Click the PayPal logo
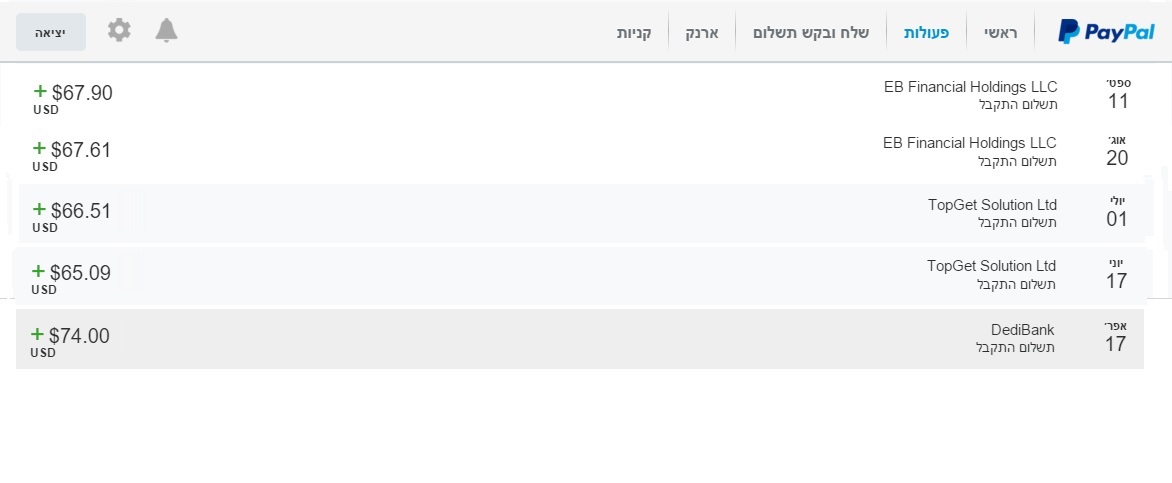The image size is (1172, 483). (1106, 32)
